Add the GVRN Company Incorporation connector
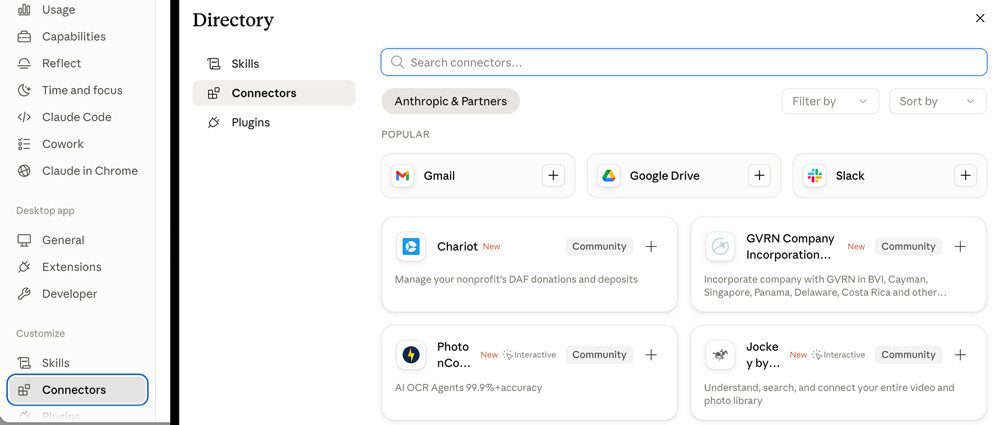1000x425 pixels. tap(960, 246)
